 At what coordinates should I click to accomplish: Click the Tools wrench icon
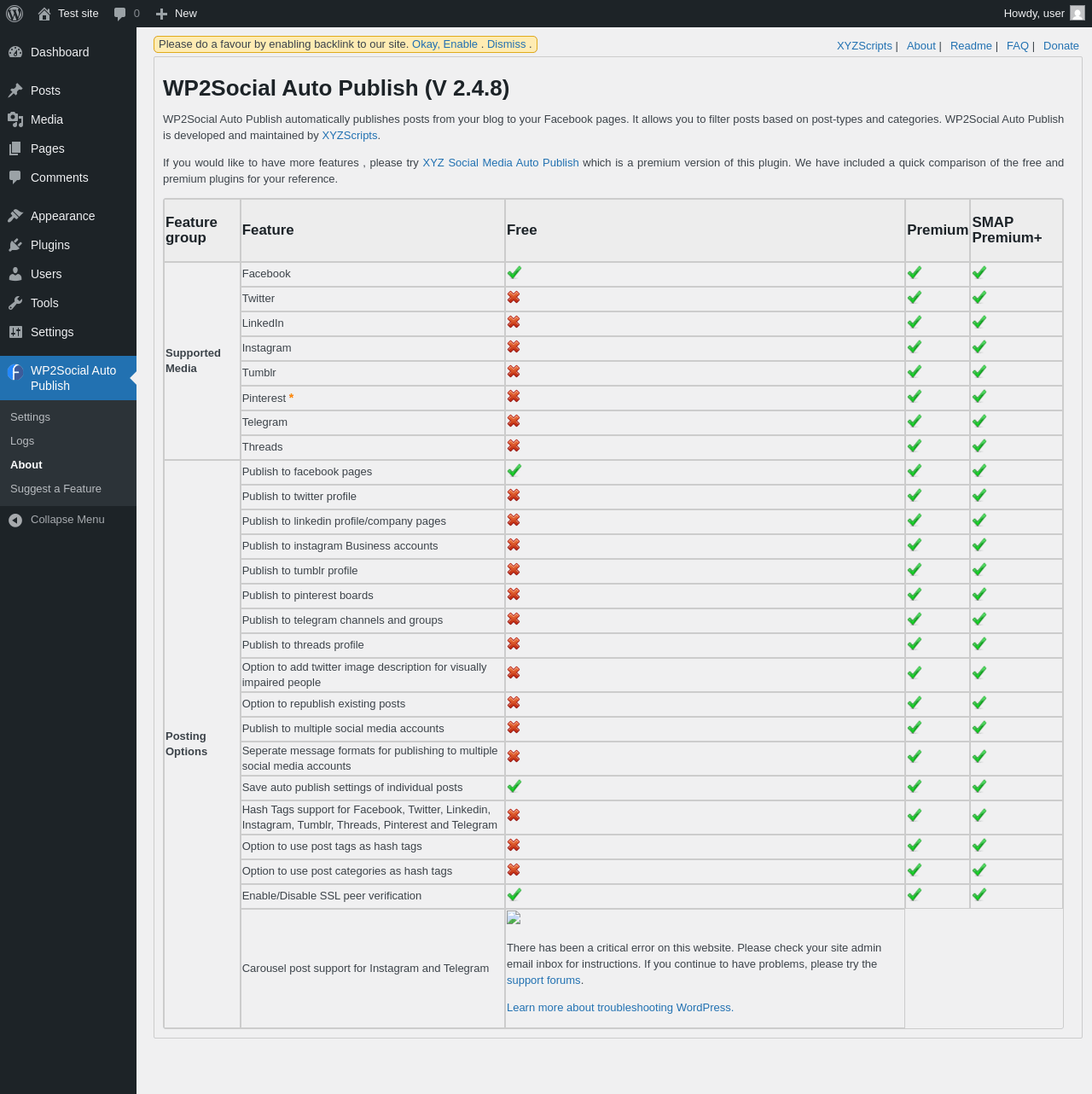[15, 303]
